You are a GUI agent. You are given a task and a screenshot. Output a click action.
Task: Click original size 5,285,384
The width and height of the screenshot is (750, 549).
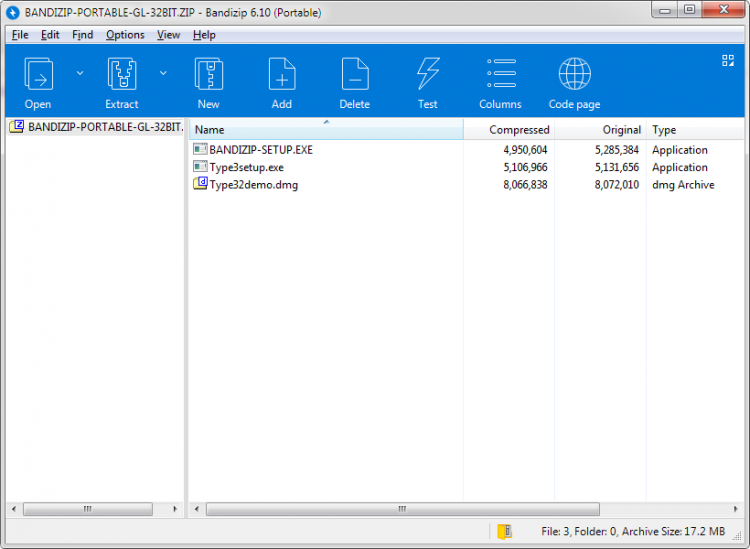(x=617, y=150)
